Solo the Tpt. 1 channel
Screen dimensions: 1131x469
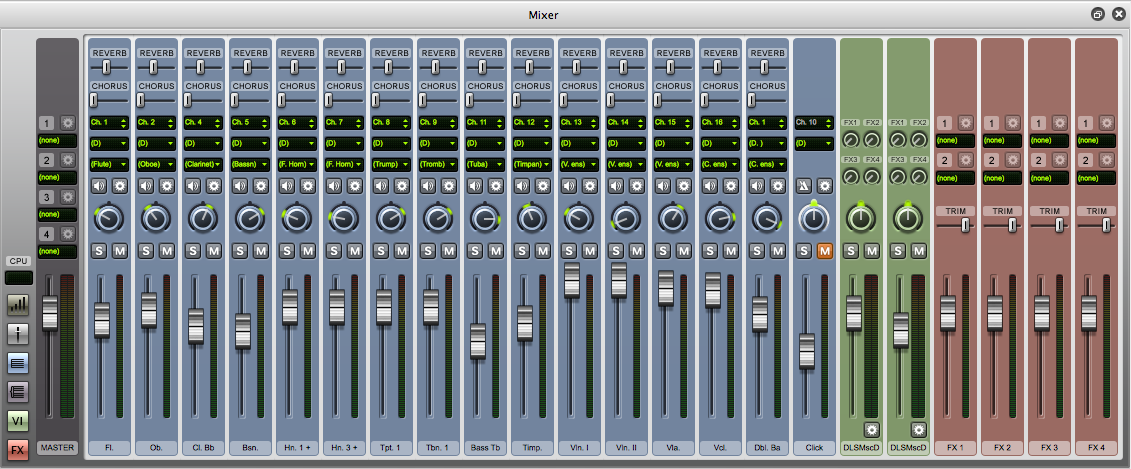(x=381, y=250)
